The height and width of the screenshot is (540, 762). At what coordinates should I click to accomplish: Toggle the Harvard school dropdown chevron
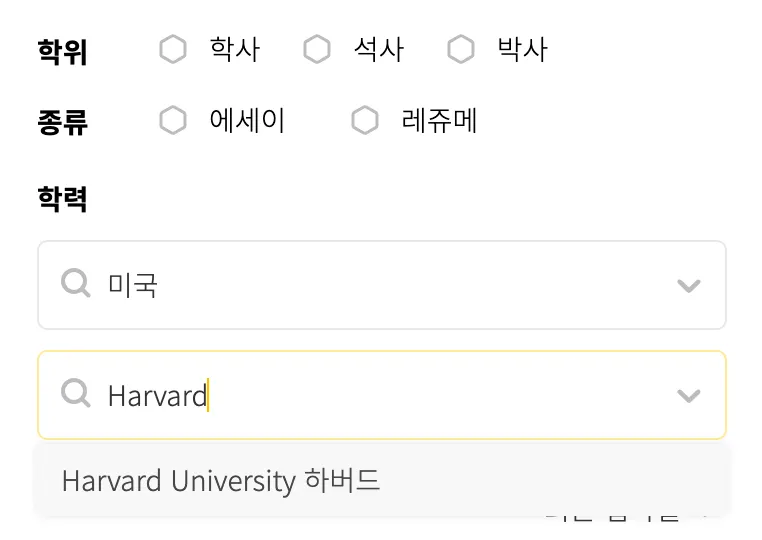pos(688,396)
